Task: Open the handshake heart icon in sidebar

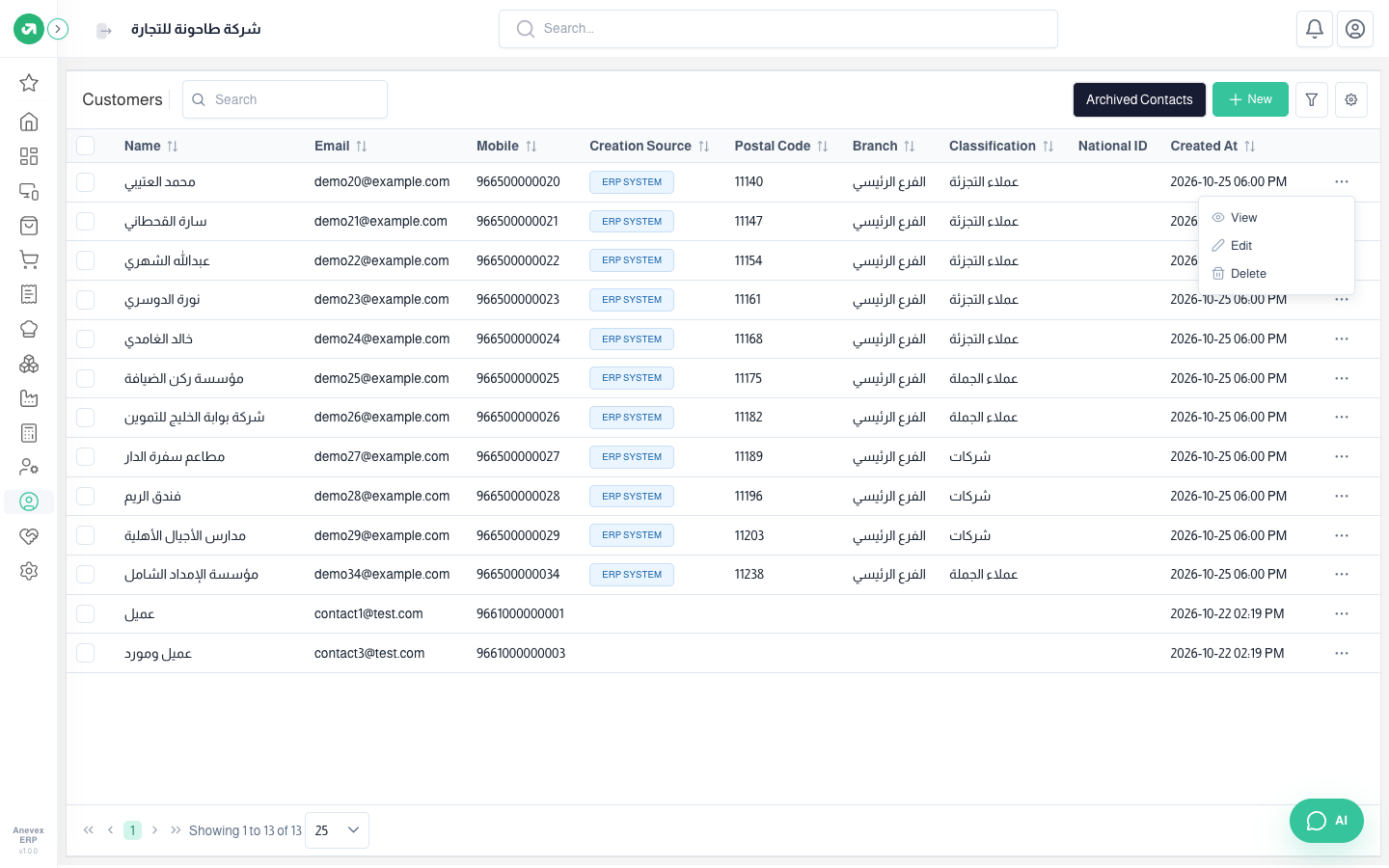Action: pos(29,536)
